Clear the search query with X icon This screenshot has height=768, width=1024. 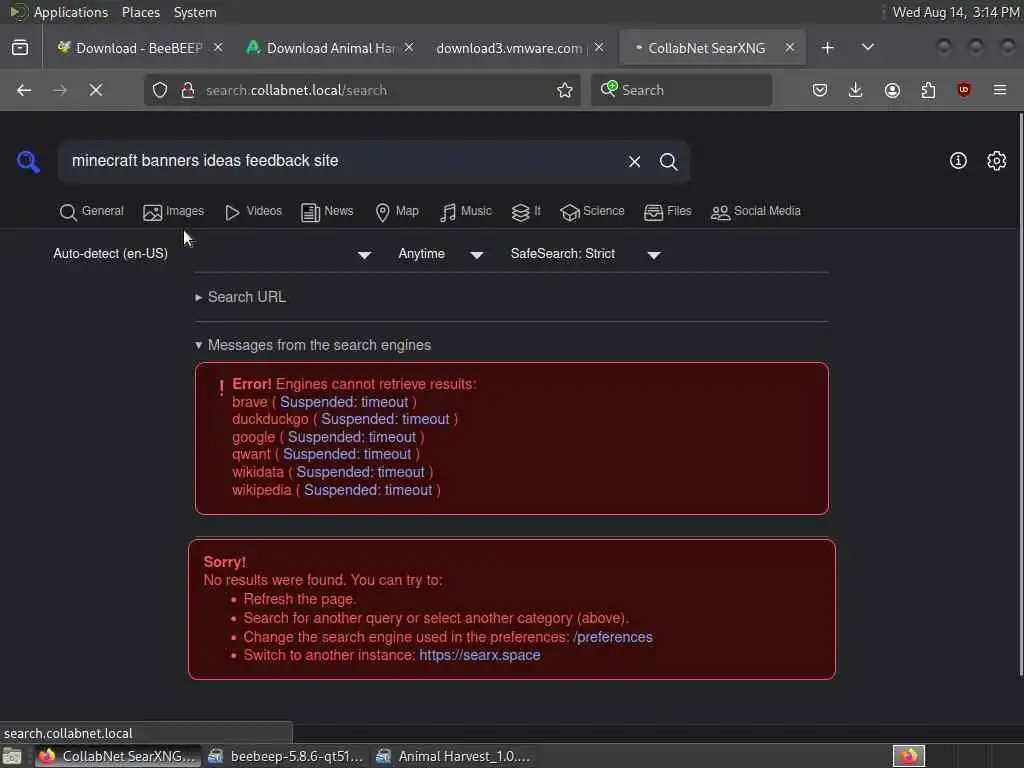[634, 161]
